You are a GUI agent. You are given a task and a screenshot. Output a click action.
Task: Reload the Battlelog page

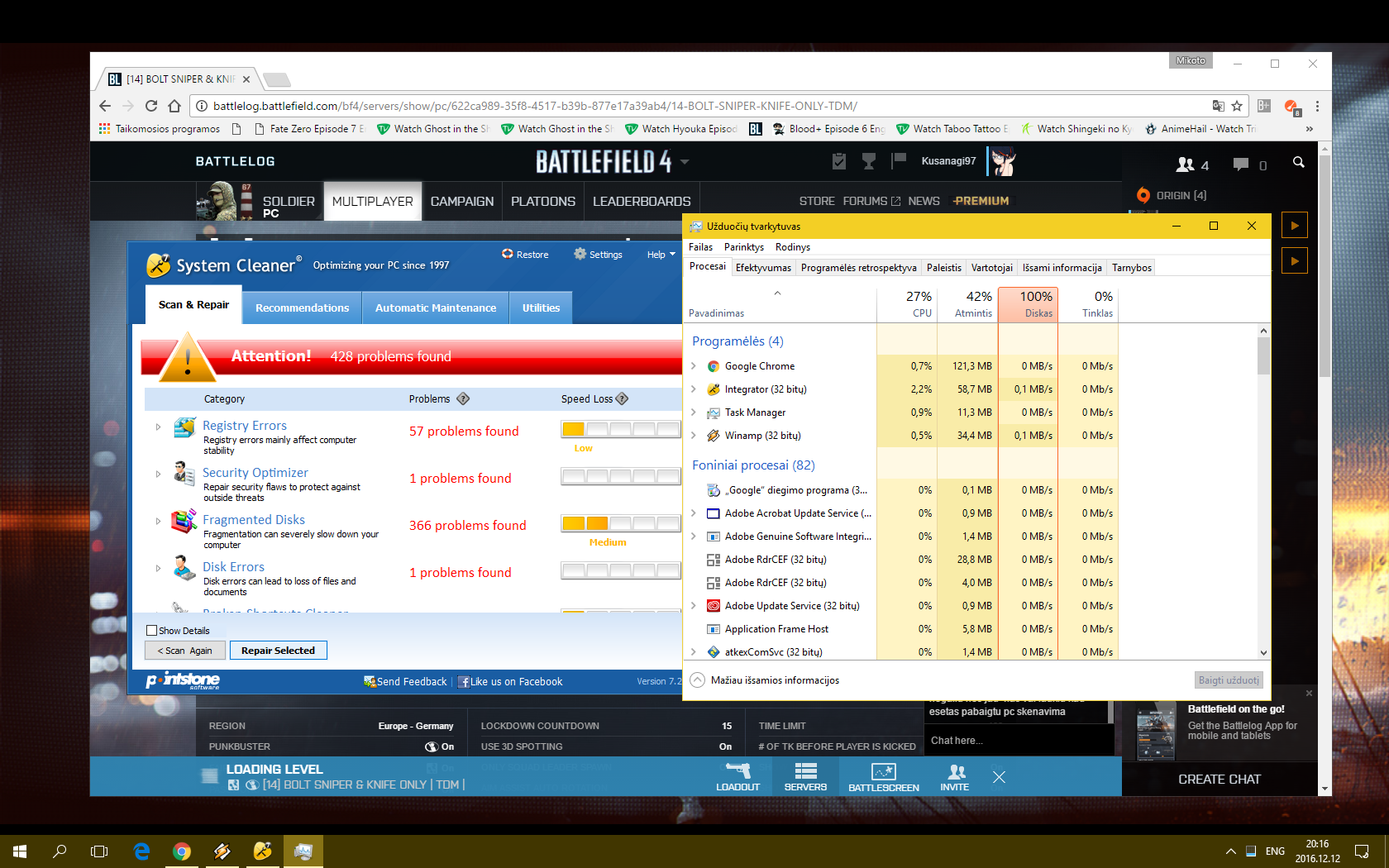coord(150,106)
